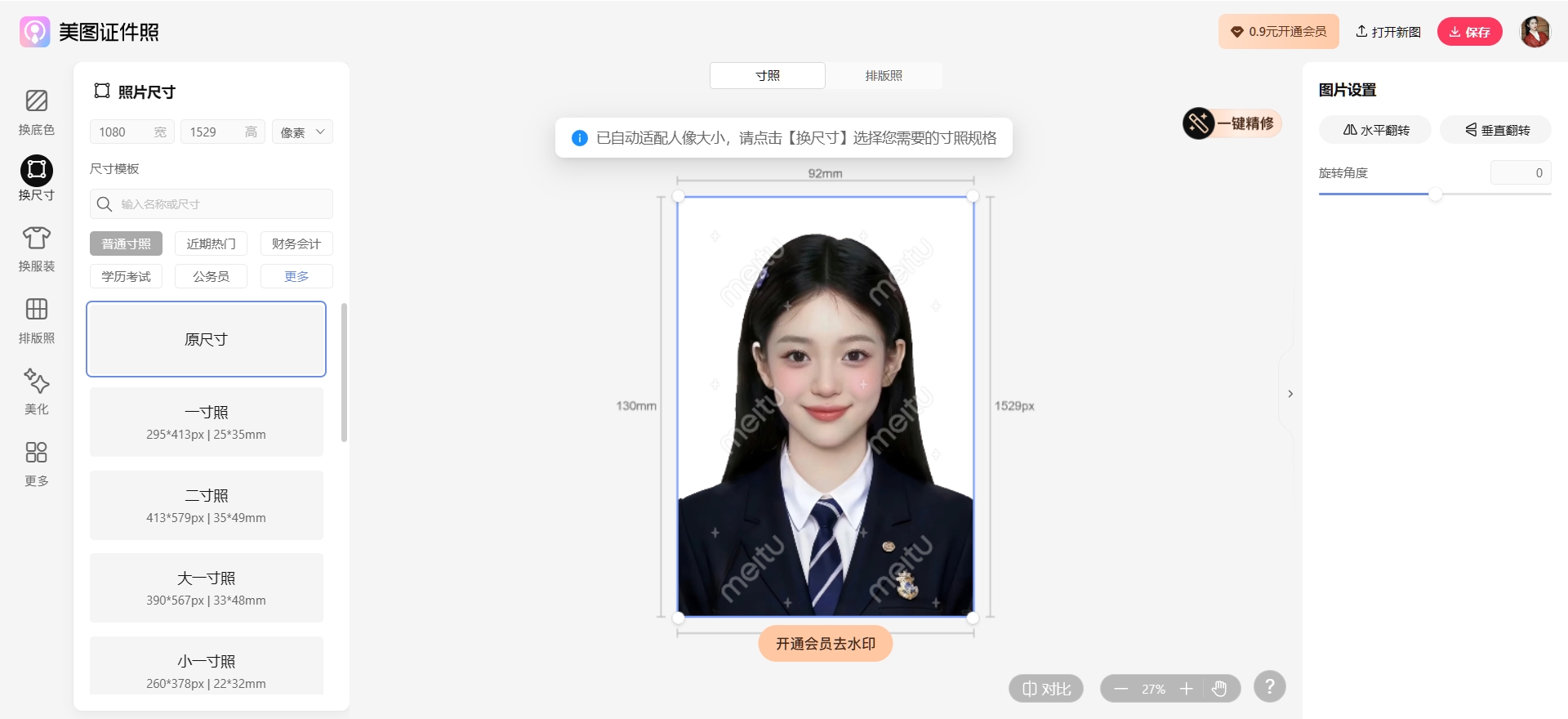The height and width of the screenshot is (719, 1568).
Task: Choose the 一寸照 size template
Action: (206, 422)
